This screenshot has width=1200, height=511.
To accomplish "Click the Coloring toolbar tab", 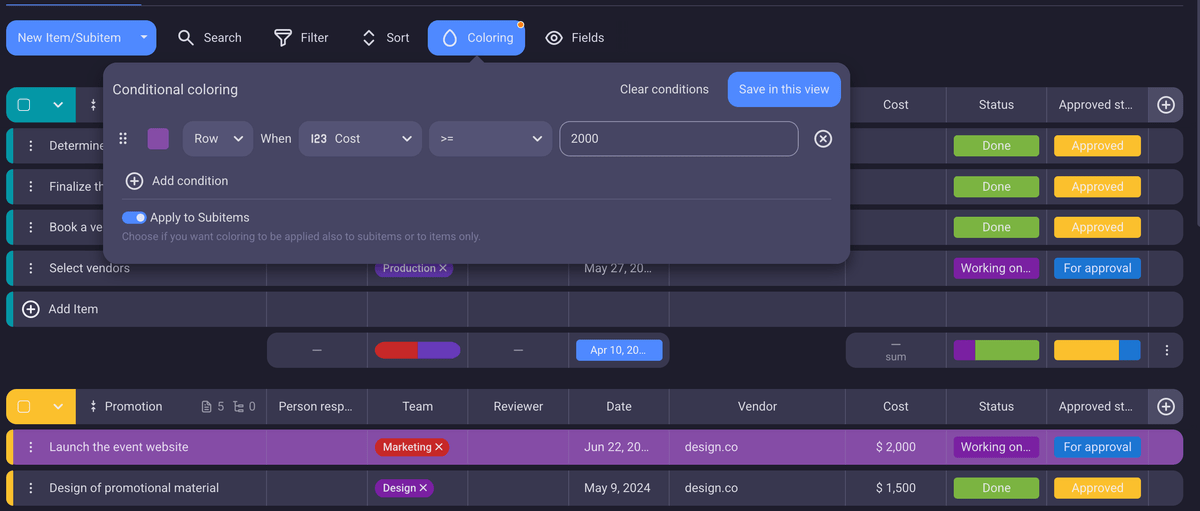I will 476,38.
